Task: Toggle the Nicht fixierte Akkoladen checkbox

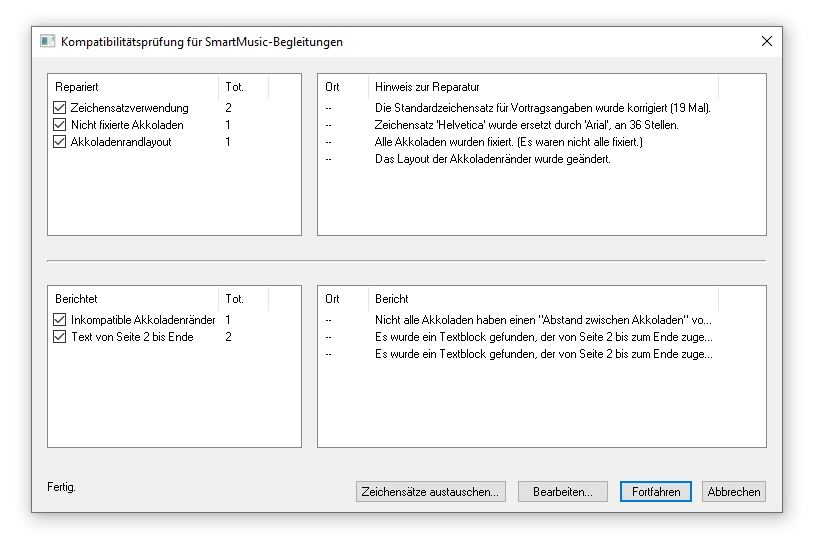Action: click(60, 125)
